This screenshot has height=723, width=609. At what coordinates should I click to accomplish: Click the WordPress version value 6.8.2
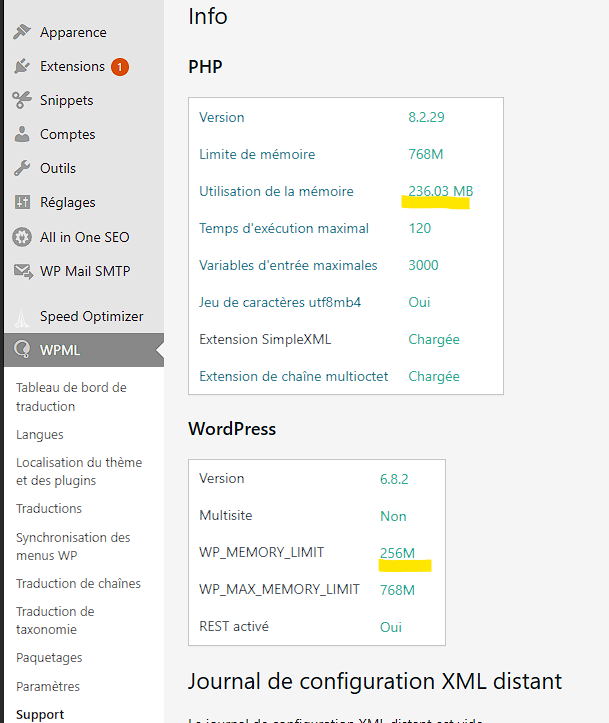click(x=394, y=479)
